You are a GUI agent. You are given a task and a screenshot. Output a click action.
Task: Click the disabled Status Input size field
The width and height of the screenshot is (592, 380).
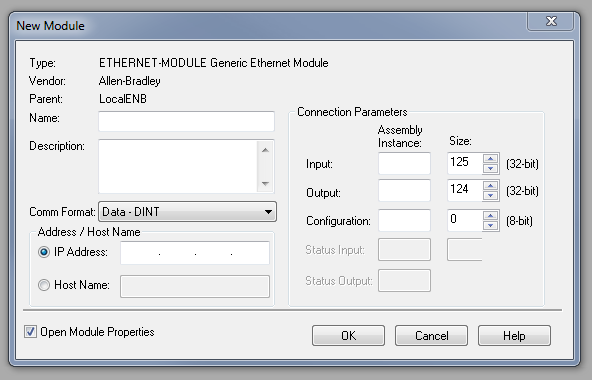(465, 249)
